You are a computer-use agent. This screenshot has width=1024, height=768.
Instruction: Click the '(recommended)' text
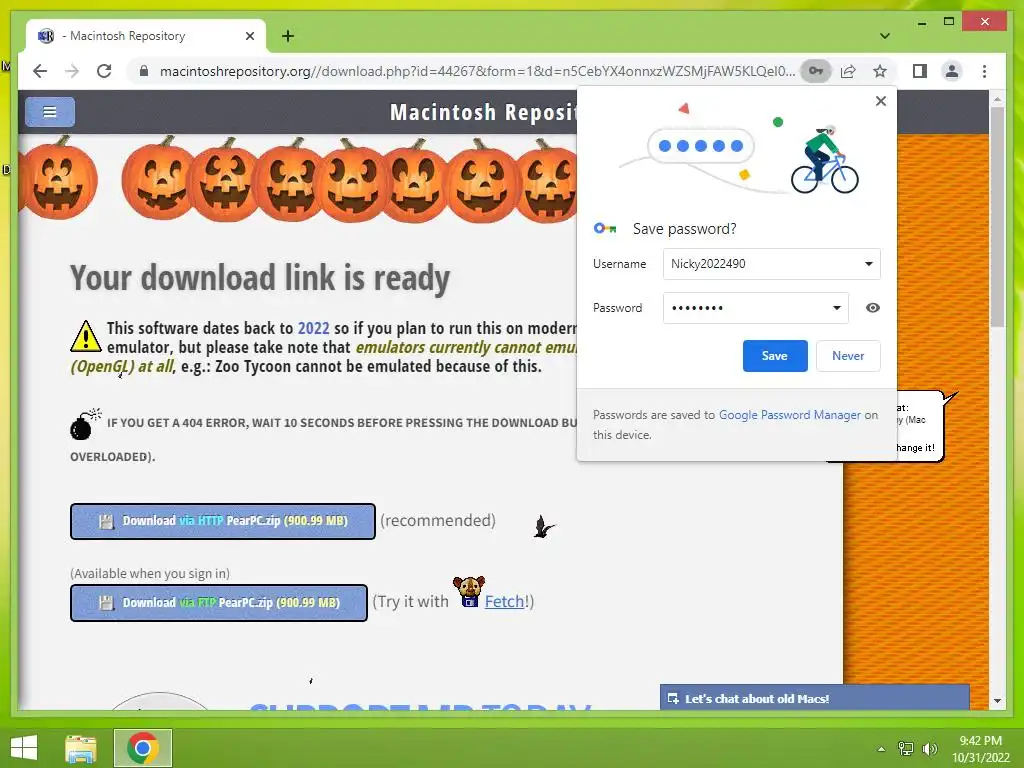pos(438,520)
